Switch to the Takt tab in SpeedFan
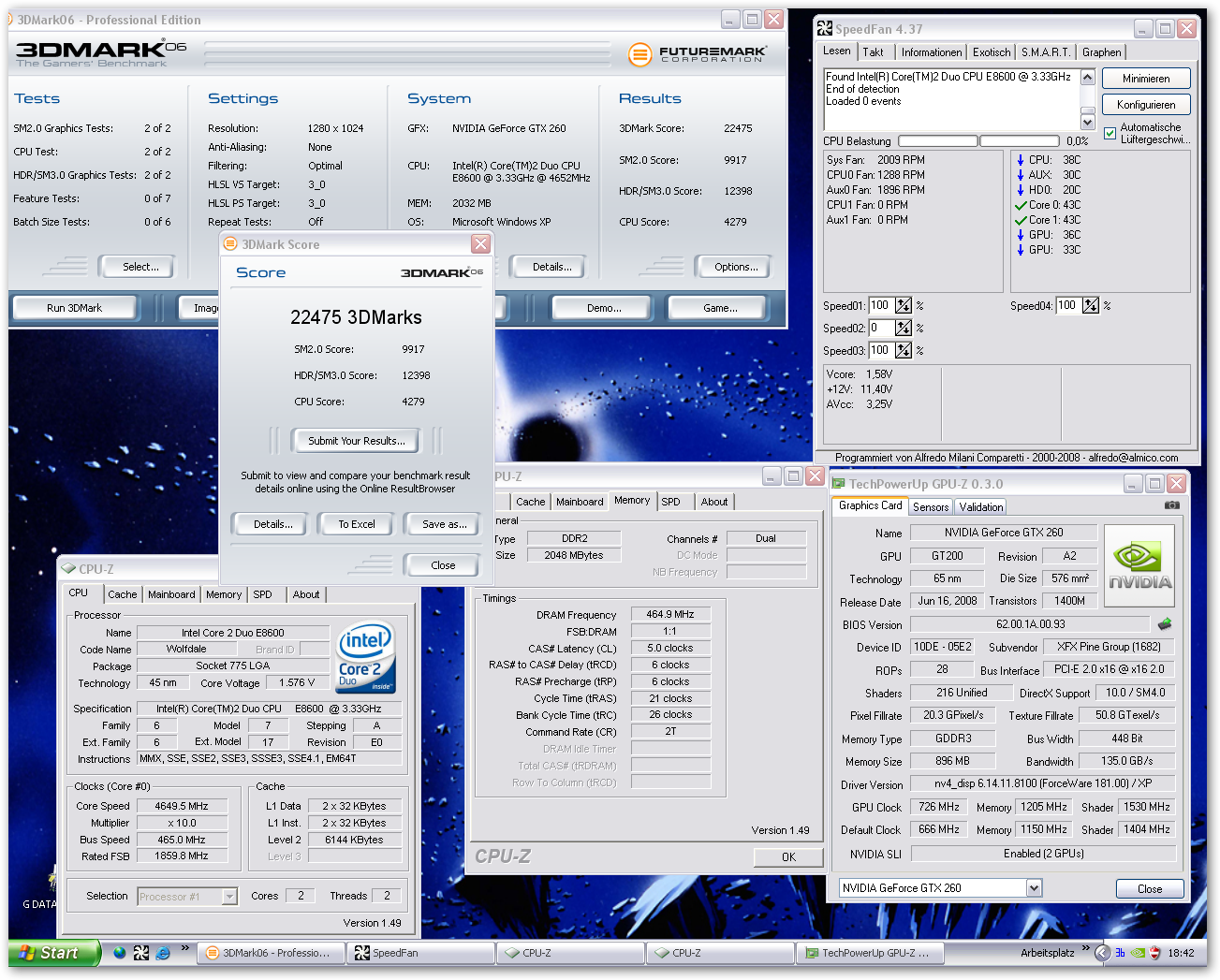This screenshot has height=980, width=1220. (873, 52)
